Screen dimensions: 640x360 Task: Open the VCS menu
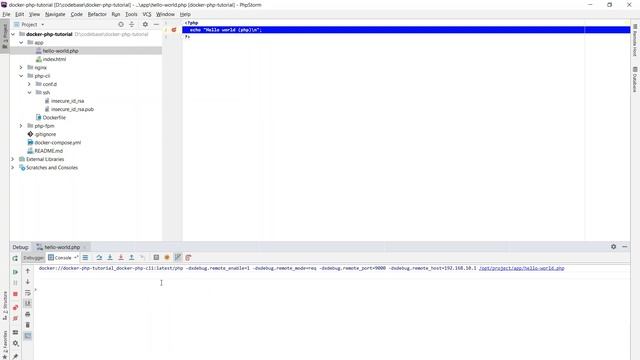[147, 14]
